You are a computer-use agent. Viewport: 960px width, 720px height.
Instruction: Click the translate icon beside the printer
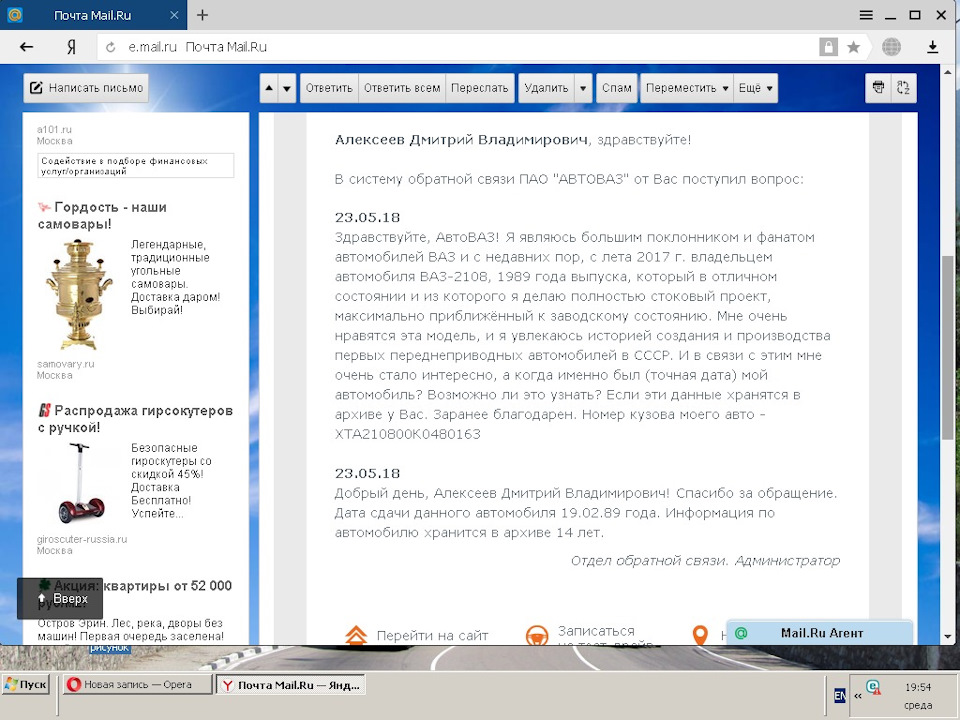click(904, 88)
